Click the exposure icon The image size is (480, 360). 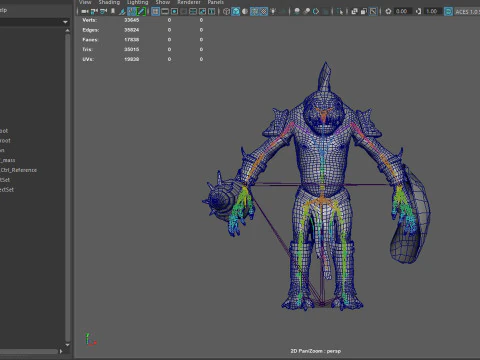tap(388, 11)
